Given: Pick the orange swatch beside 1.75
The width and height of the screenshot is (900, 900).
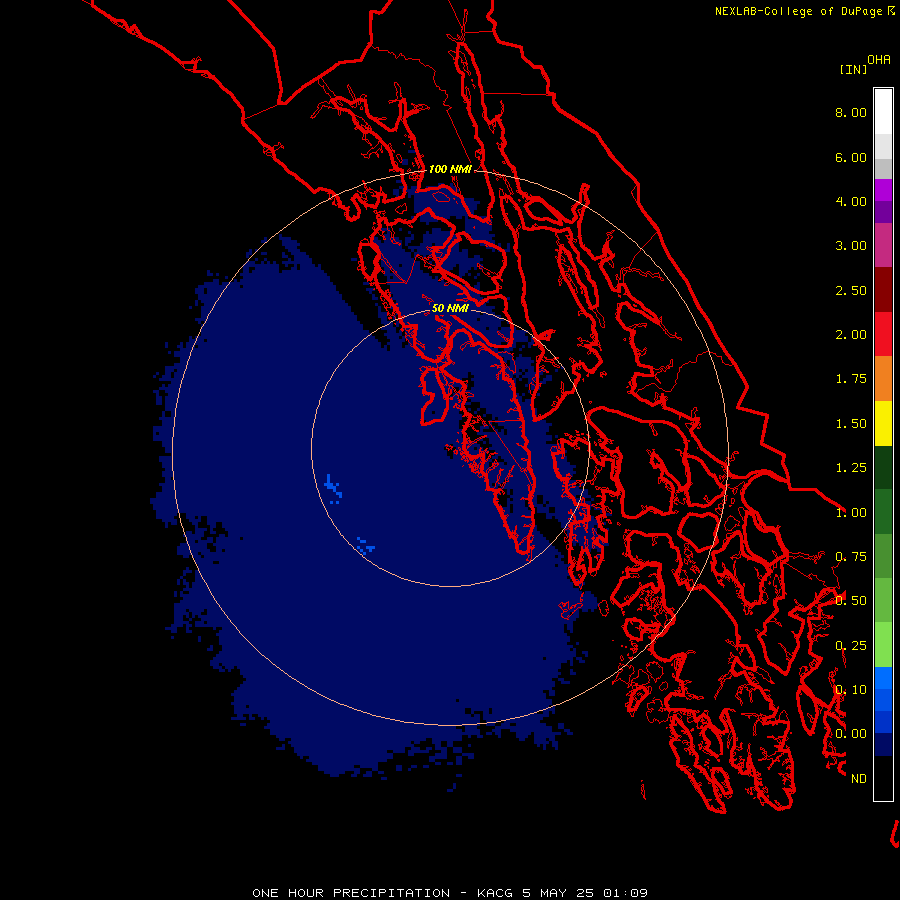Looking at the screenshot, I should coord(883,379).
